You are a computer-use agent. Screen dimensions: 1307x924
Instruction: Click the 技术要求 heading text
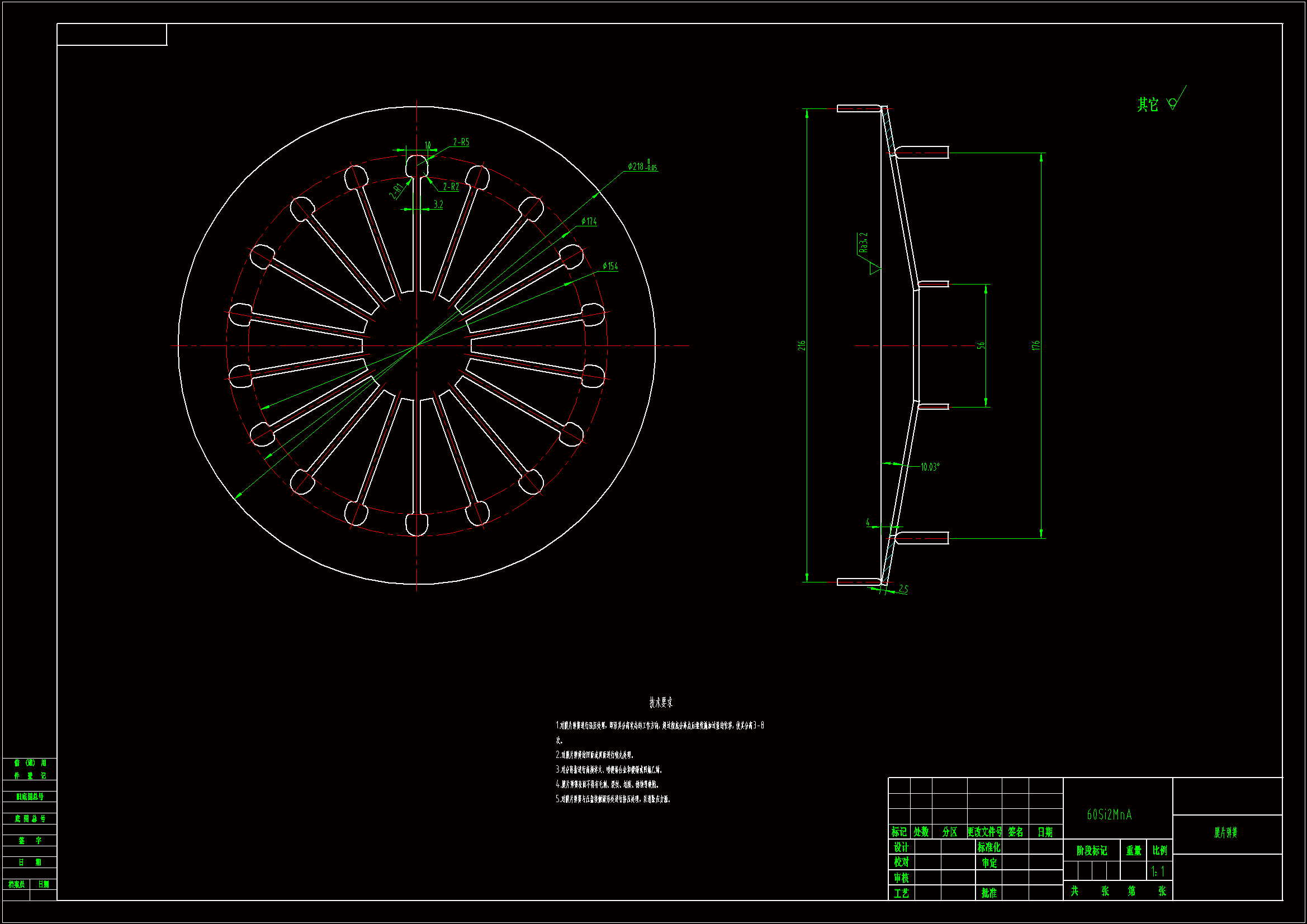pos(661,703)
